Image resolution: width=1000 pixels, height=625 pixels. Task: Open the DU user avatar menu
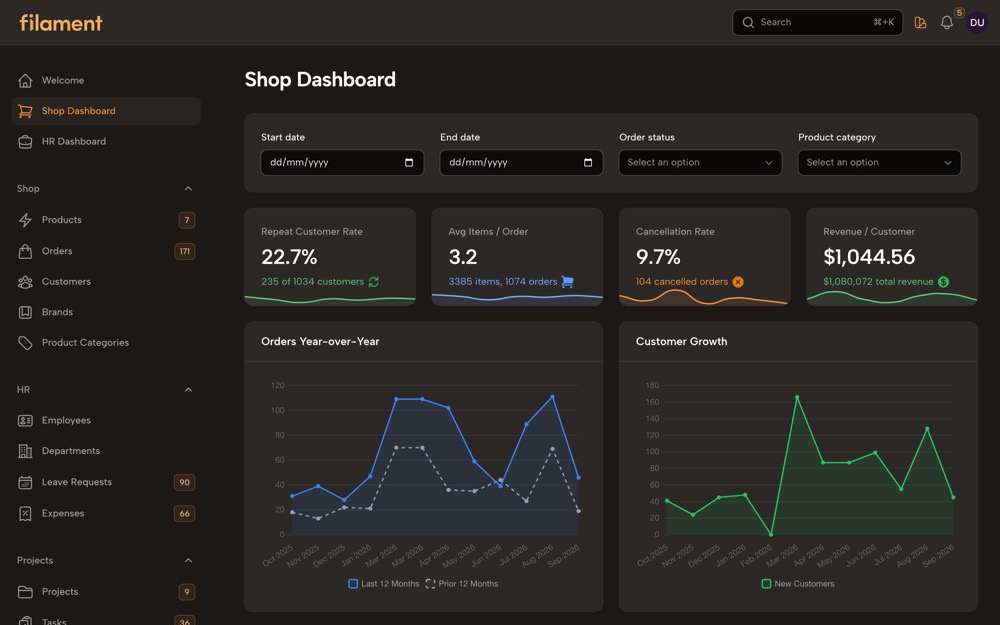976,22
